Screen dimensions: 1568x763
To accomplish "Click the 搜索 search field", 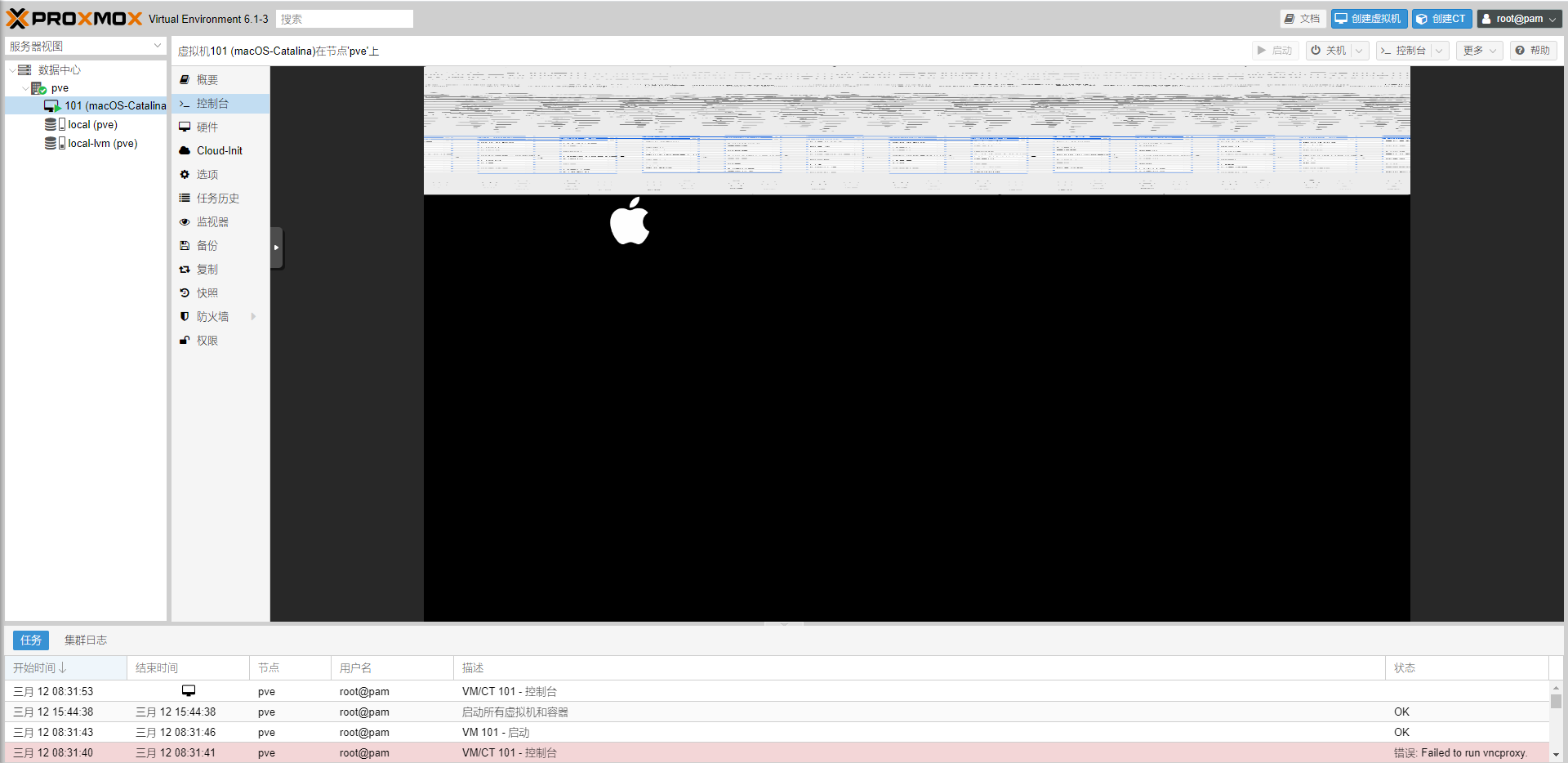I will point(344,19).
